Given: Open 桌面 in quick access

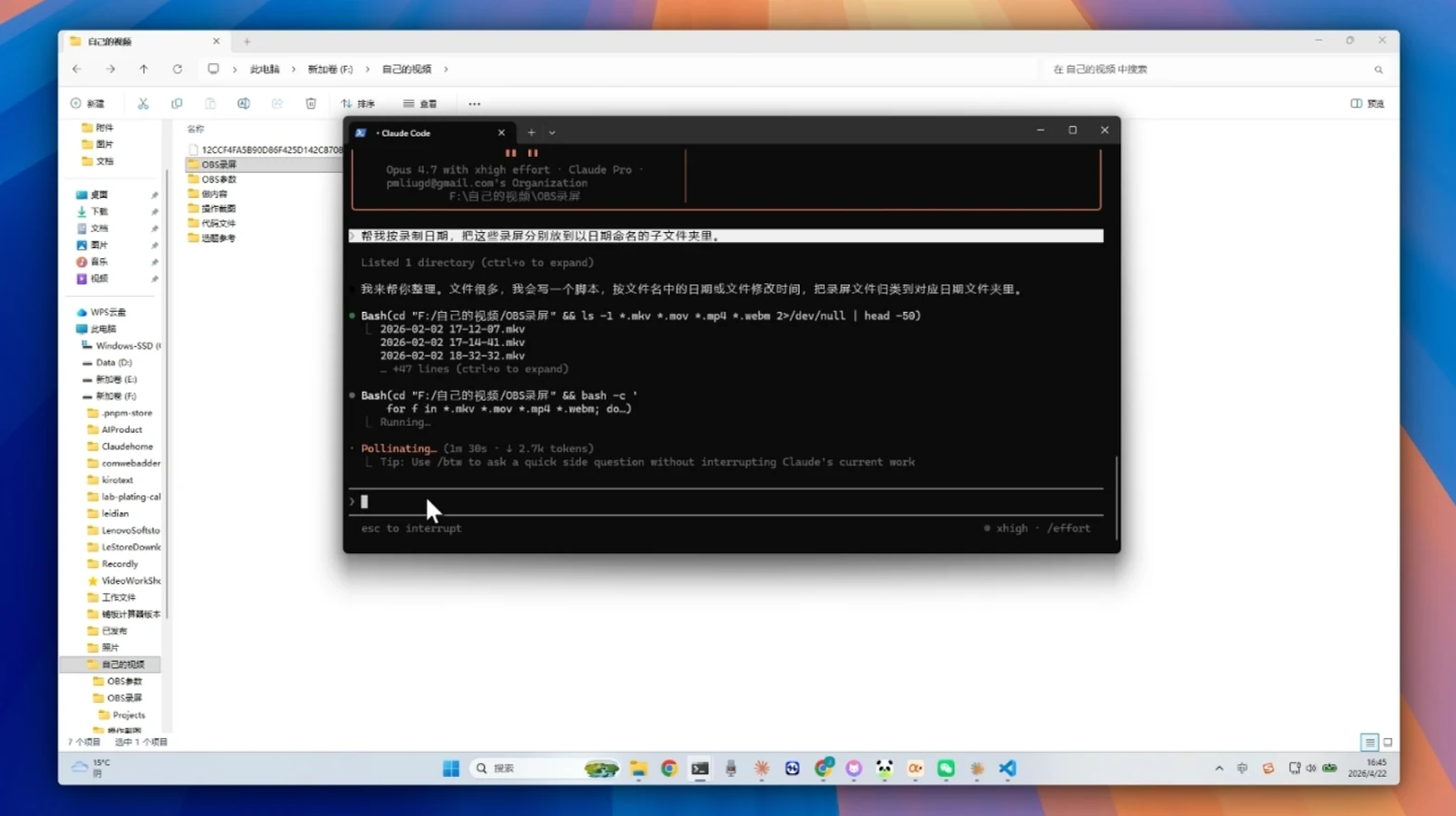Looking at the screenshot, I should [x=99, y=195].
